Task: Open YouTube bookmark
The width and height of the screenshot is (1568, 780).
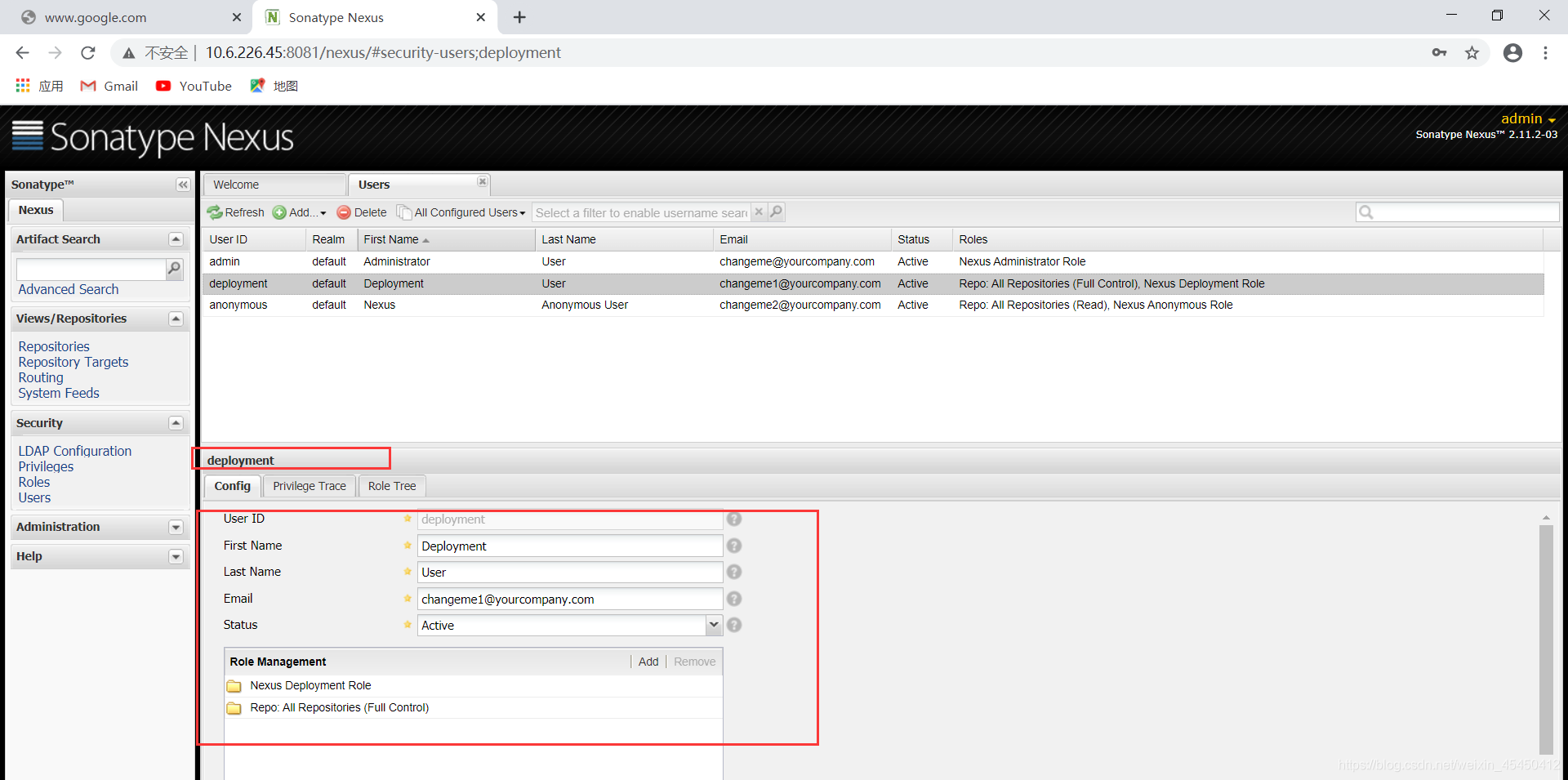Action: [194, 86]
